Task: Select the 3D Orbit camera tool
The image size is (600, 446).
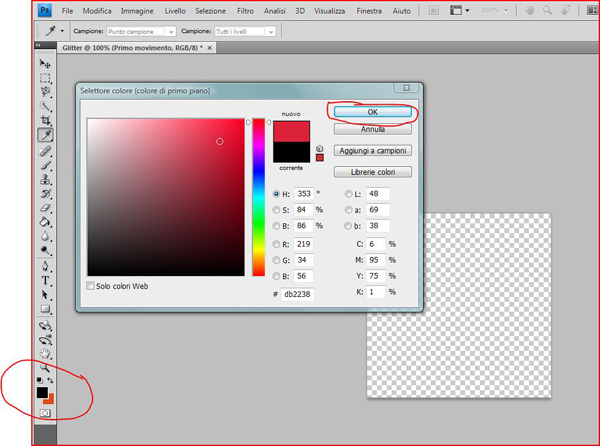Action: [45, 340]
